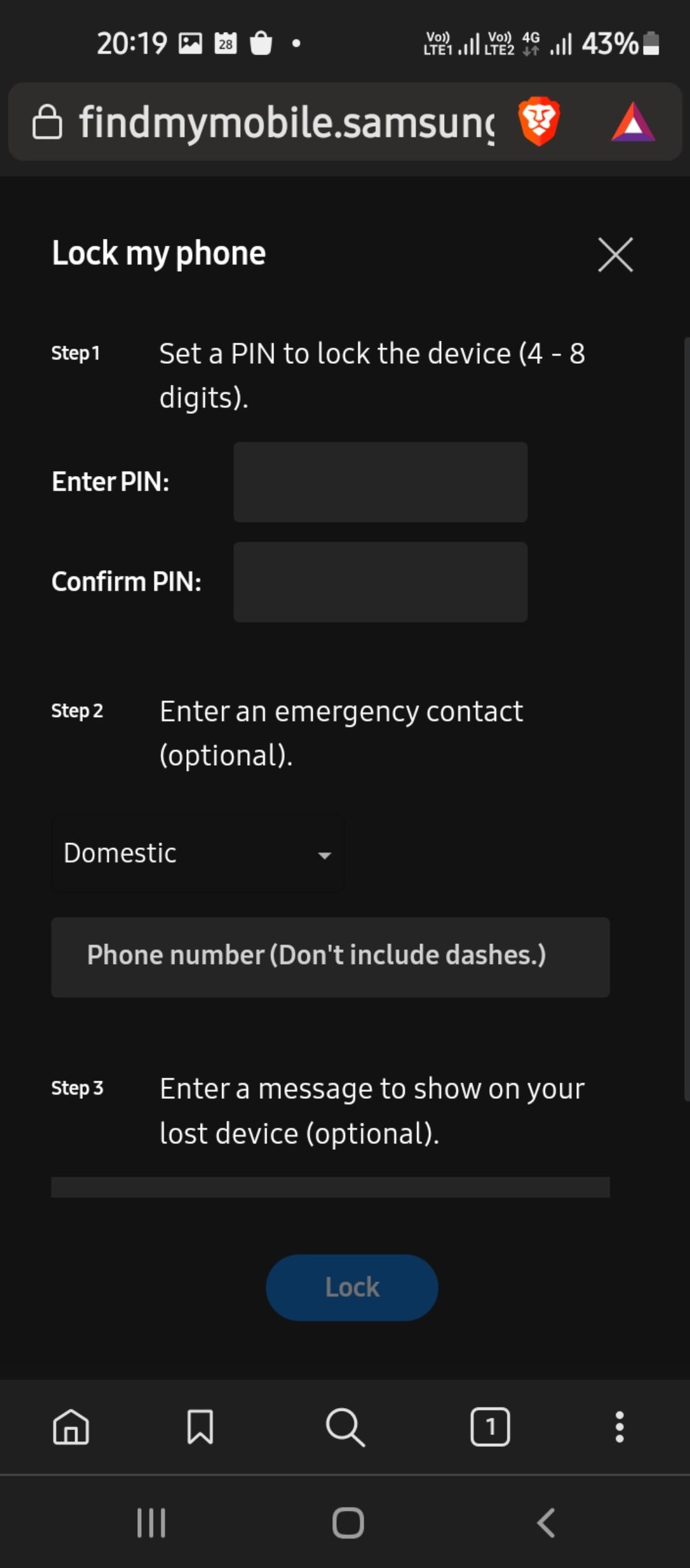
Task: Tap the search magnifier icon
Action: pyautogui.click(x=345, y=1427)
